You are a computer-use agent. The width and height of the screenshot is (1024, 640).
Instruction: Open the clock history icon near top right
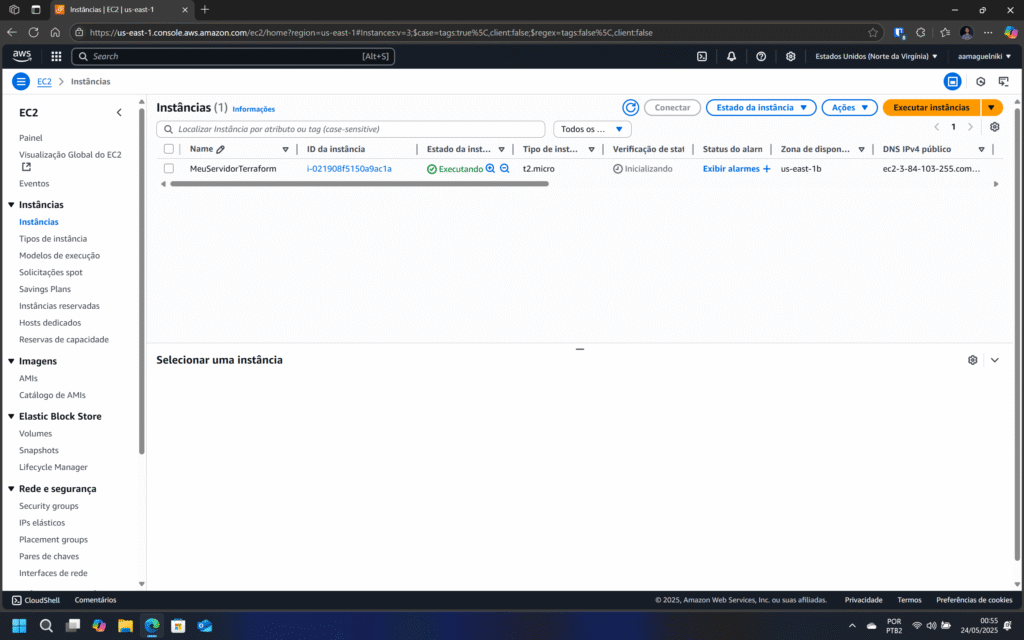pos(980,82)
